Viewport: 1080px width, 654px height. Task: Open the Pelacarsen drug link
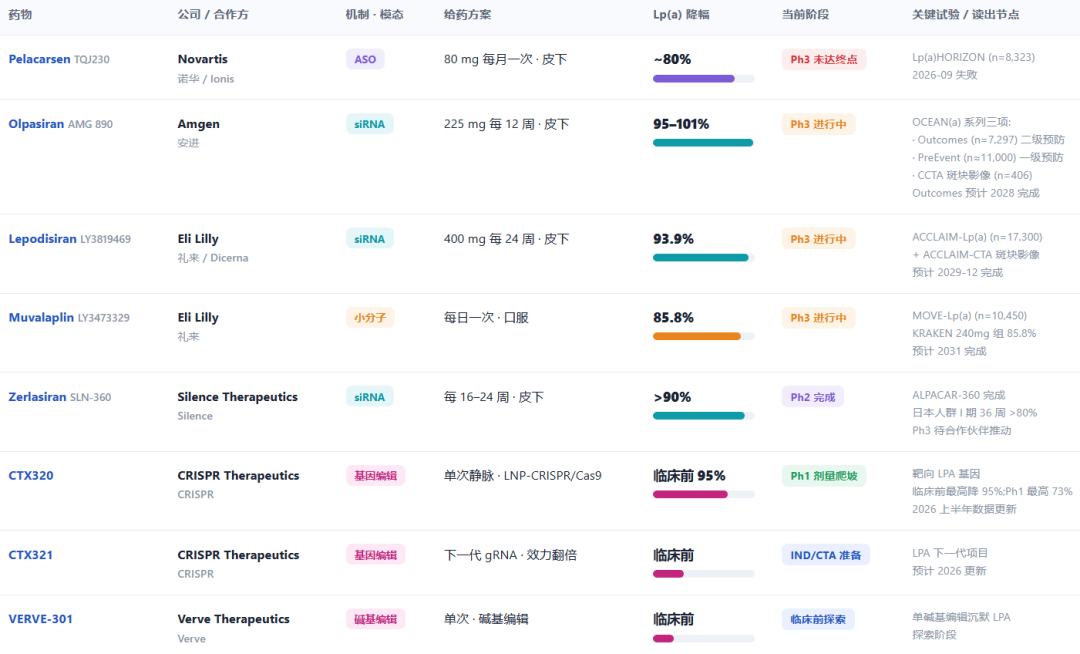coord(39,59)
